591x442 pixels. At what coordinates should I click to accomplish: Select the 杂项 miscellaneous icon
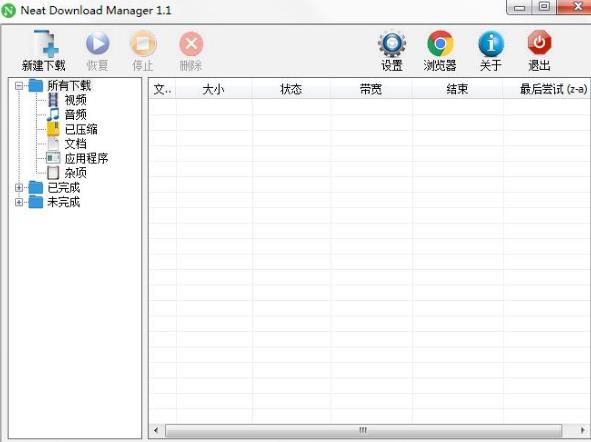53,173
